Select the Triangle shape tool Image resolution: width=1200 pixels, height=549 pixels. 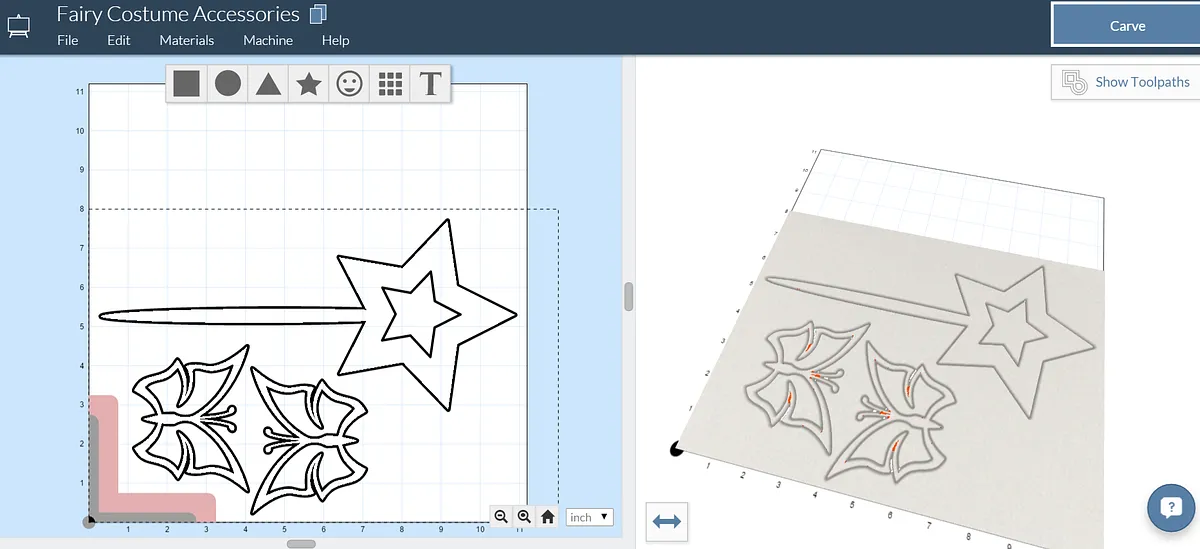click(x=268, y=84)
